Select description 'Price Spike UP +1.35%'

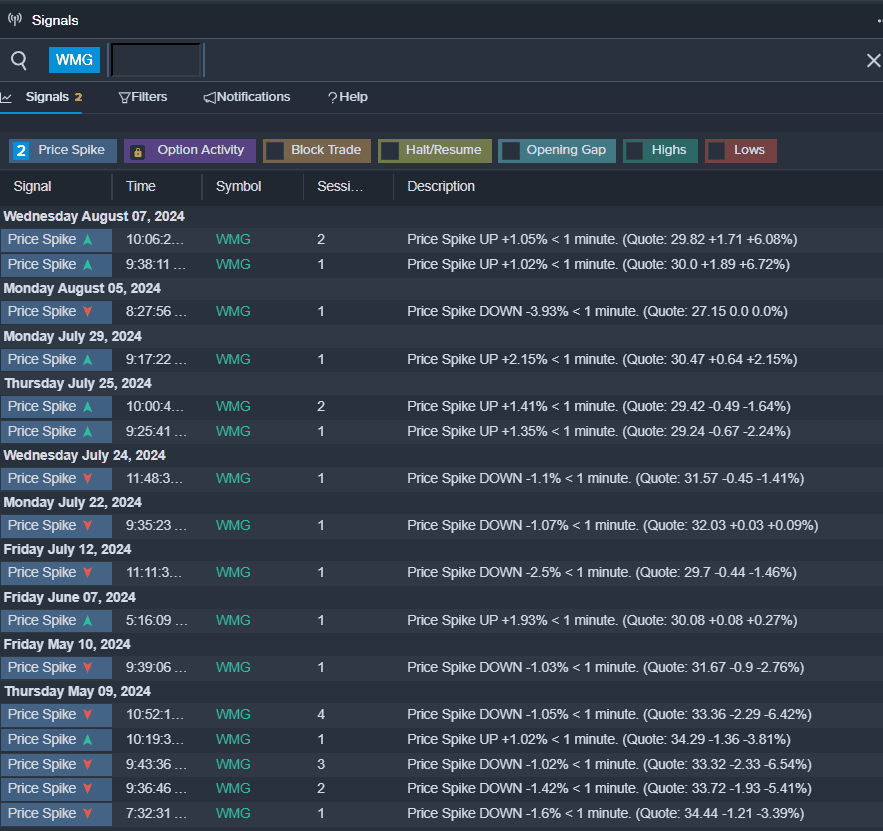point(599,431)
